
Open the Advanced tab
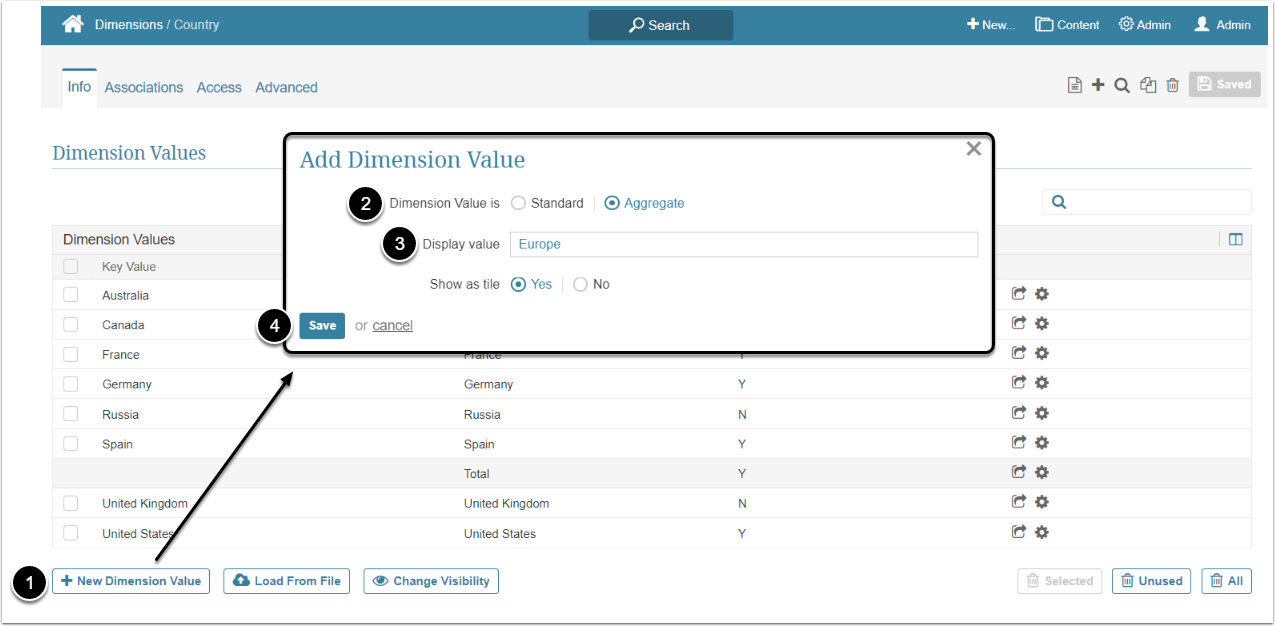[x=286, y=88]
